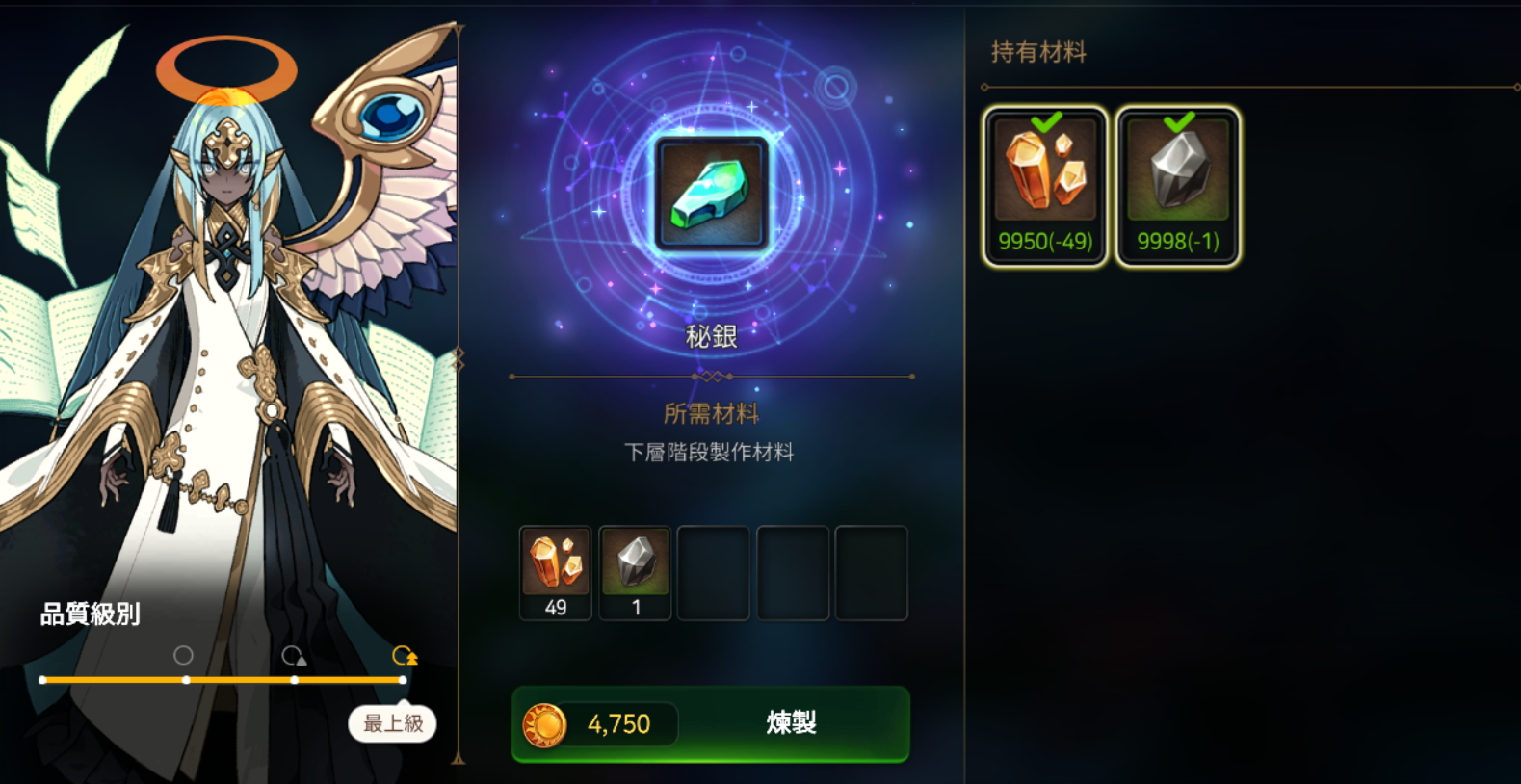Tap the orange crystal slot requiring 49
Image resolution: width=1521 pixels, height=784 pixels.
click(556, 573)
